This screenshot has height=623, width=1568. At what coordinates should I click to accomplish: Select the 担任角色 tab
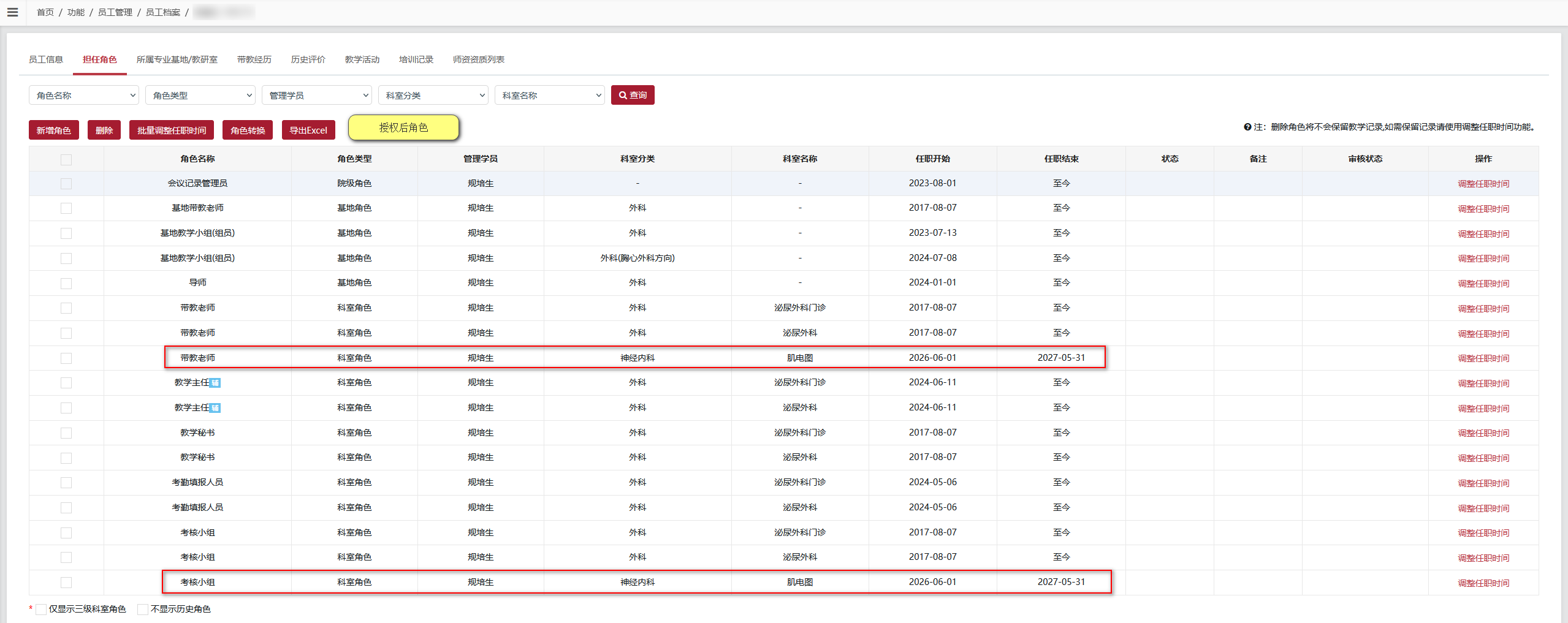point(100,59)
